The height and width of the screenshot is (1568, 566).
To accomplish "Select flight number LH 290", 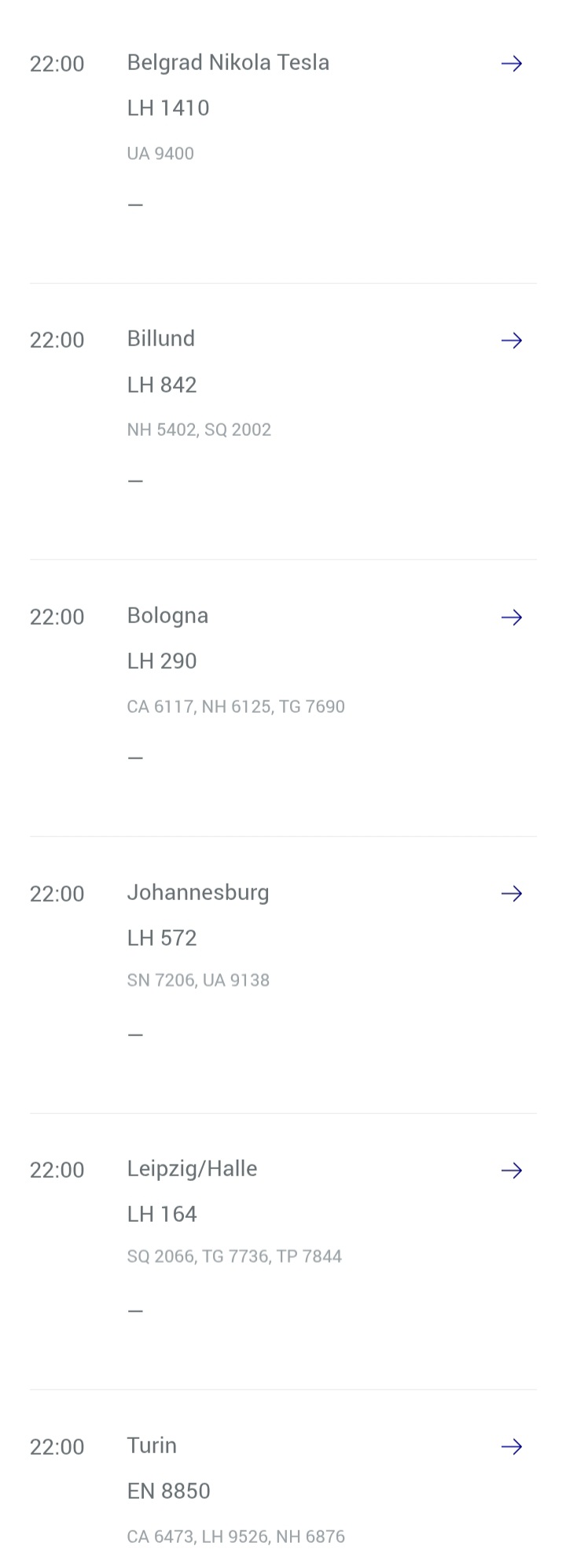I will pyautogui.click(x=162, y=661).
